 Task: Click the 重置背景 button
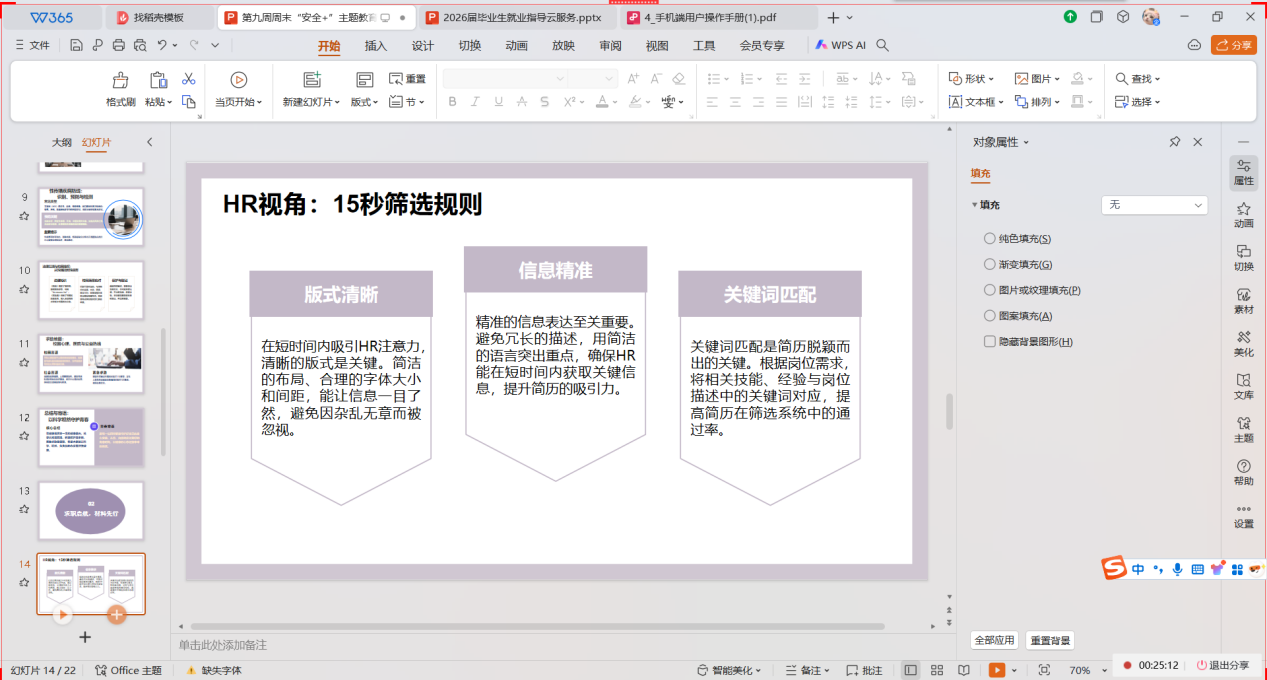(1050, 640)
